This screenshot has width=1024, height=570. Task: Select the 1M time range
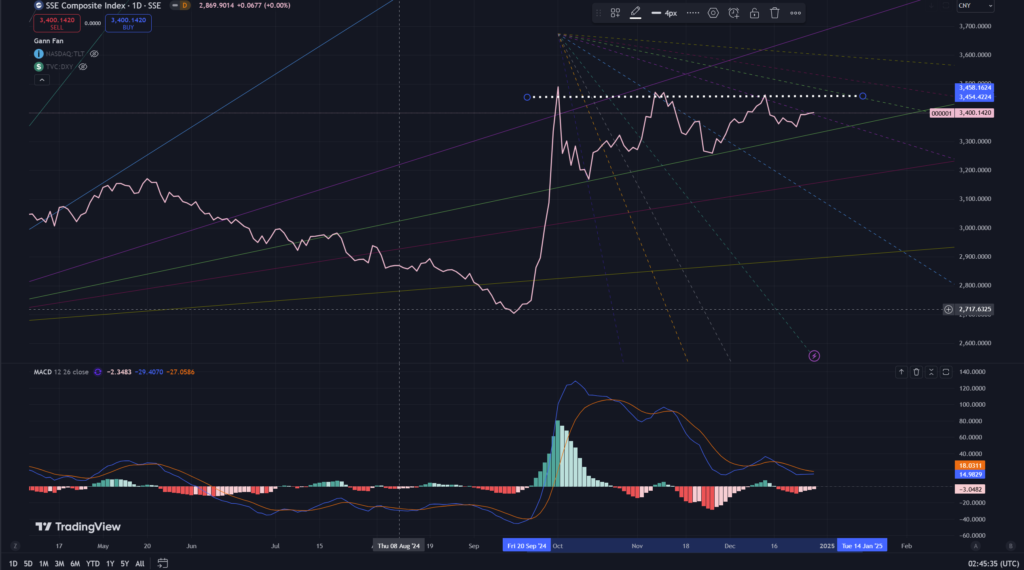point(44,563)
